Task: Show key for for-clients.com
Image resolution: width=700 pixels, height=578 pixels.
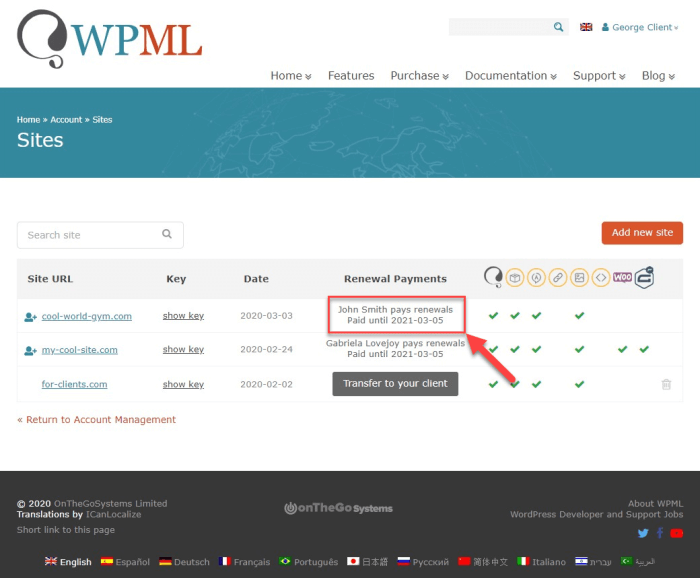Action: (183, 384)
